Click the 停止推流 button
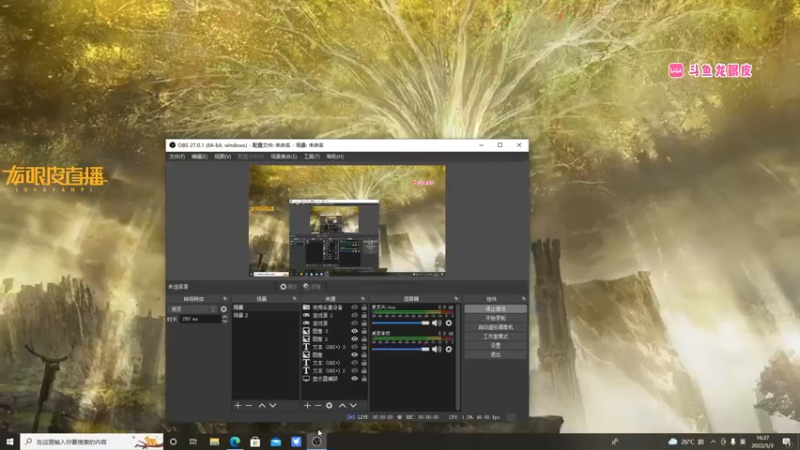 (495, 309)
